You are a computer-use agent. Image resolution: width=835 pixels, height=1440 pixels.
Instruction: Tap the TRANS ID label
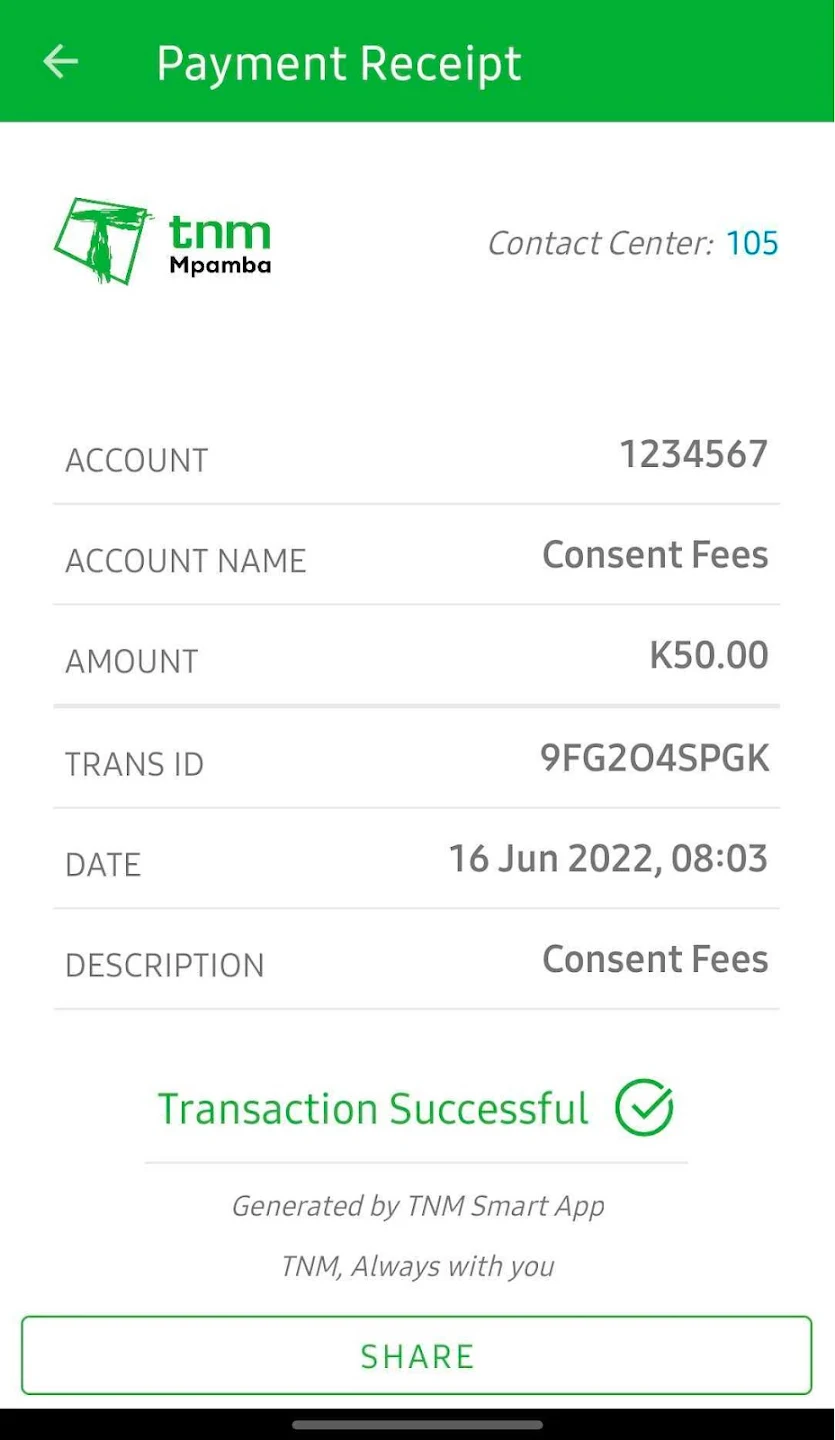[135, 765]
